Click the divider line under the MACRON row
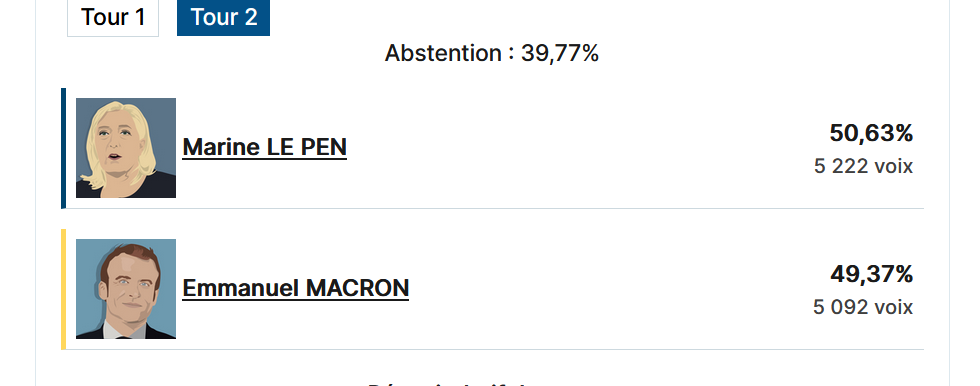 point(492,350)
